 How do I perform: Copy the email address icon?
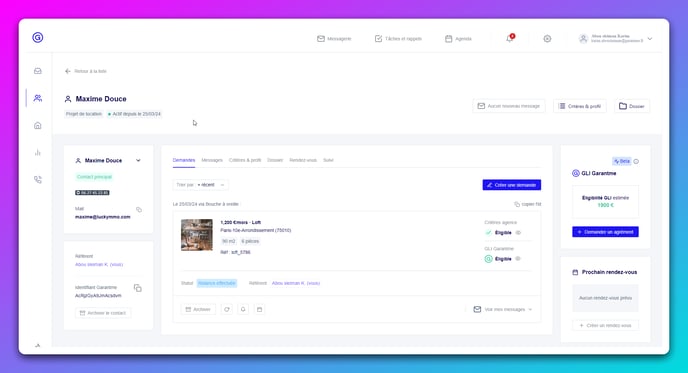click(139, 210)
